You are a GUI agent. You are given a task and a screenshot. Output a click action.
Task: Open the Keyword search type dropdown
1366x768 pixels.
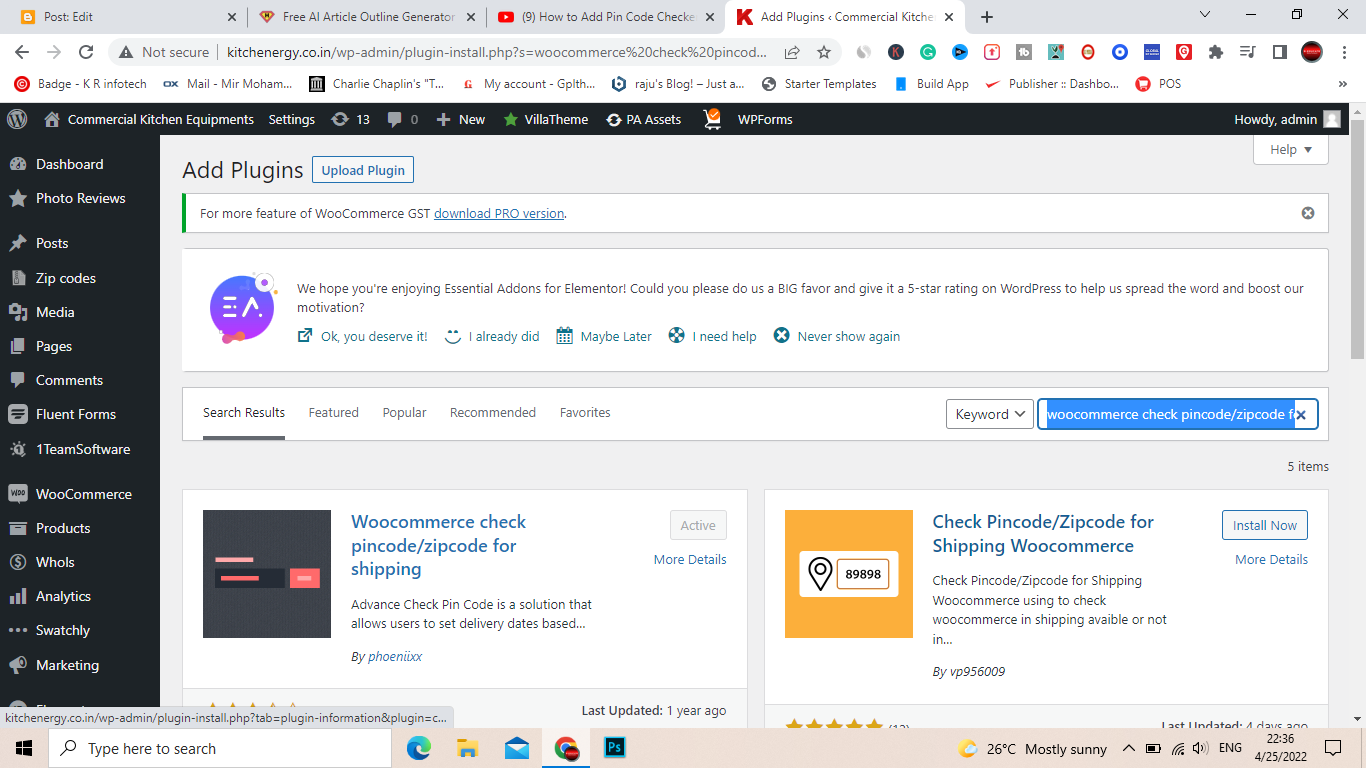[990, 414]
